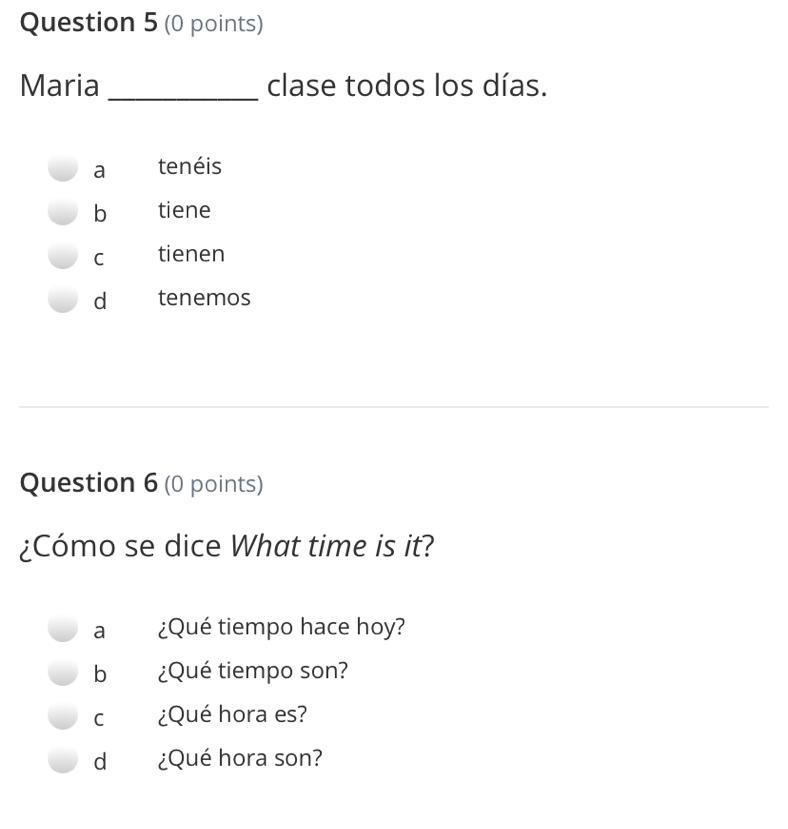Select radio button for "¿Qué tiempo hace hoy?"
Image resolution: width=788 pixels, height=829 pixels.
(63, 628)
